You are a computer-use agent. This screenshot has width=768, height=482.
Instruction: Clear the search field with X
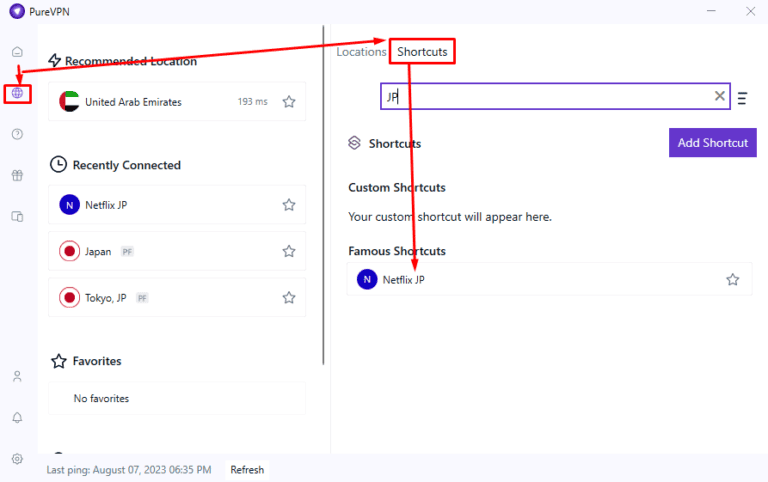point(720,96)
